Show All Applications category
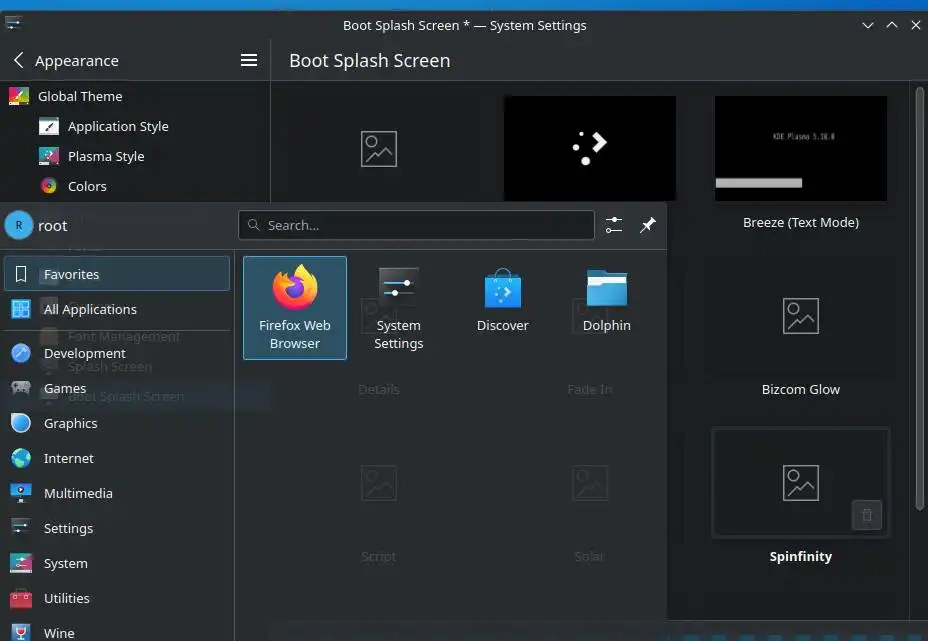 point(117,309)
